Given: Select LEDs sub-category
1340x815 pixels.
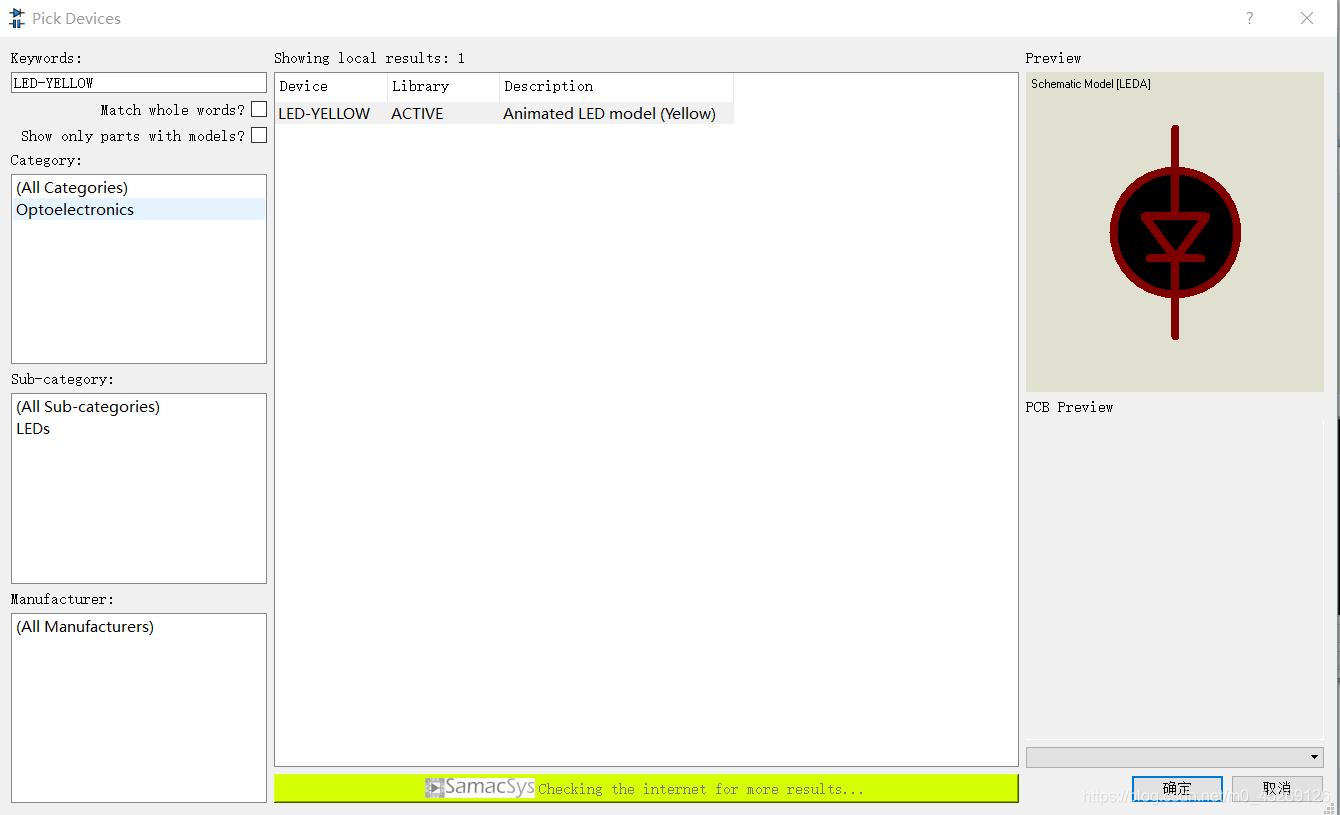Looking at the screenshot, I should click(x=139, y=428).
